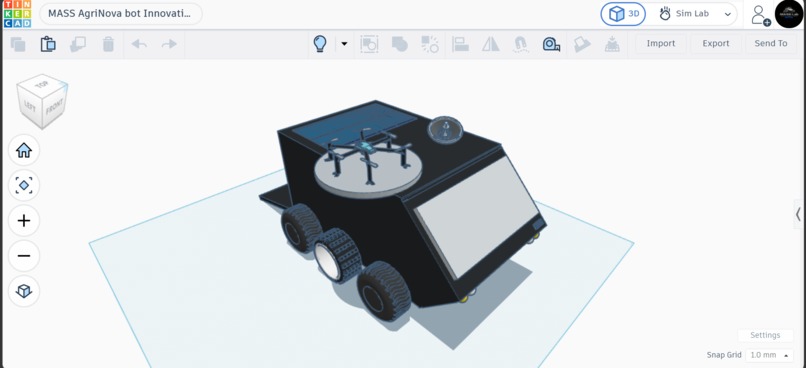
Task: Select the Duplicate and repeat icon
Action: click(x=78, y=44)
